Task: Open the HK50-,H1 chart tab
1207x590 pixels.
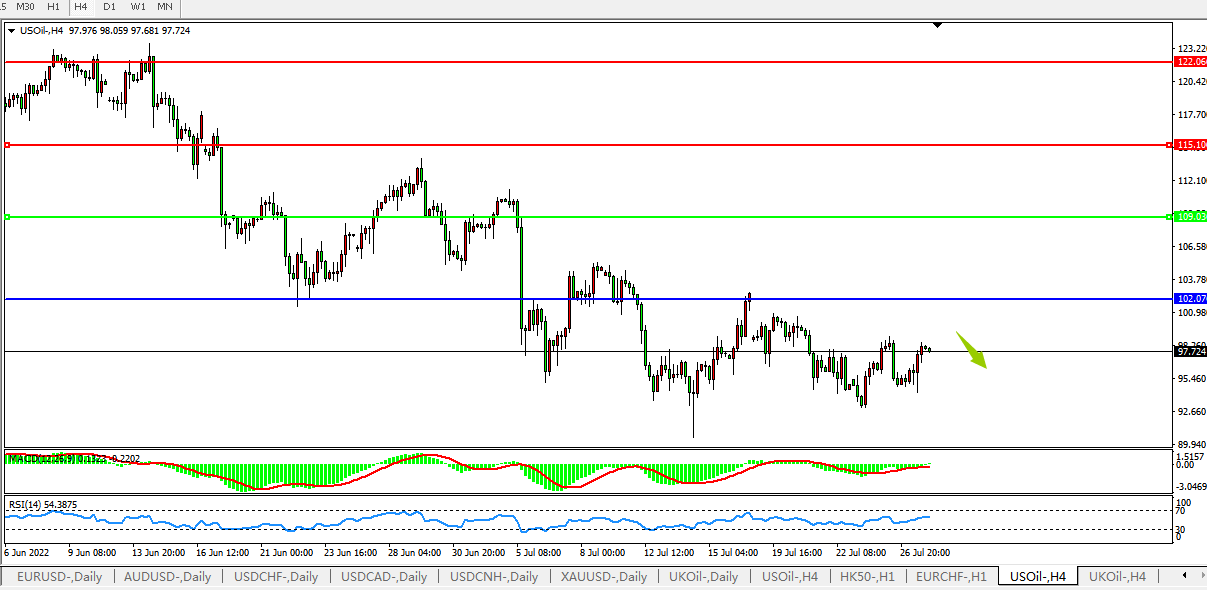Action: click(x=867, y=577)
